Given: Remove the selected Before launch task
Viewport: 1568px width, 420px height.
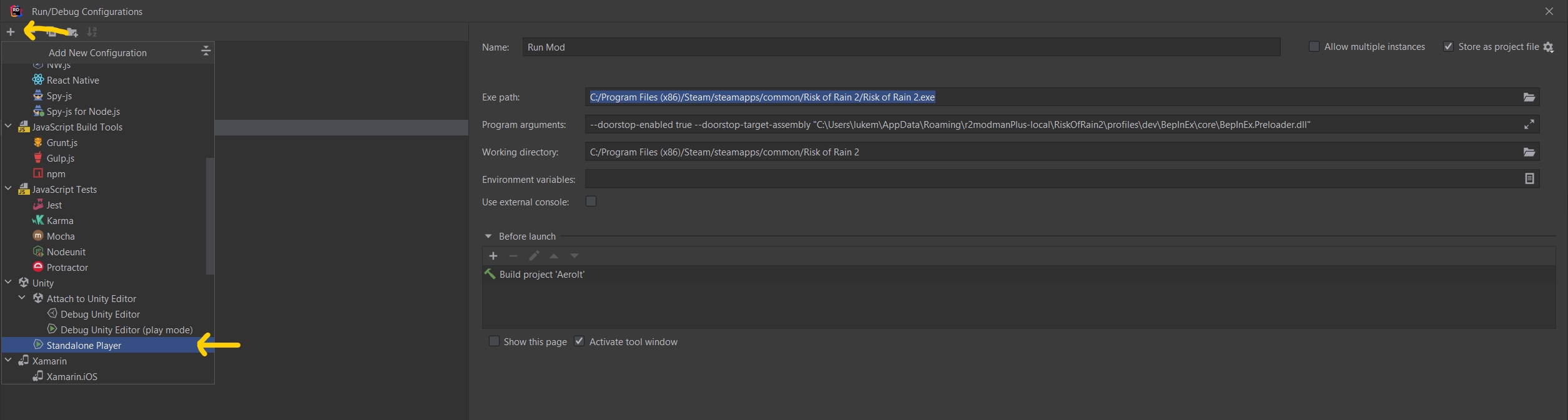Looking at the screenshot, I should pos(513,256).
